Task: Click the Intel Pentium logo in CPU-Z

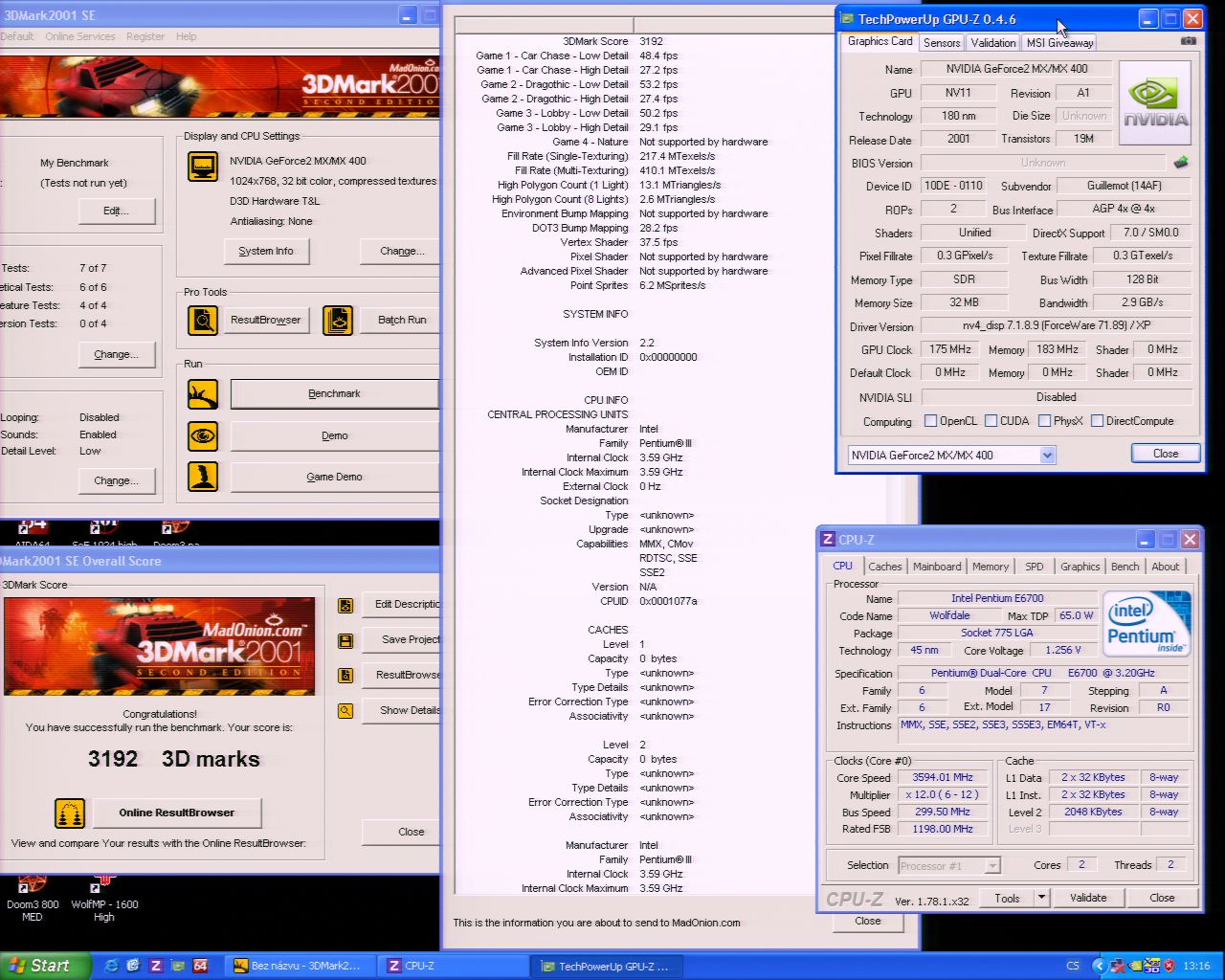Action: (1148, 623)
